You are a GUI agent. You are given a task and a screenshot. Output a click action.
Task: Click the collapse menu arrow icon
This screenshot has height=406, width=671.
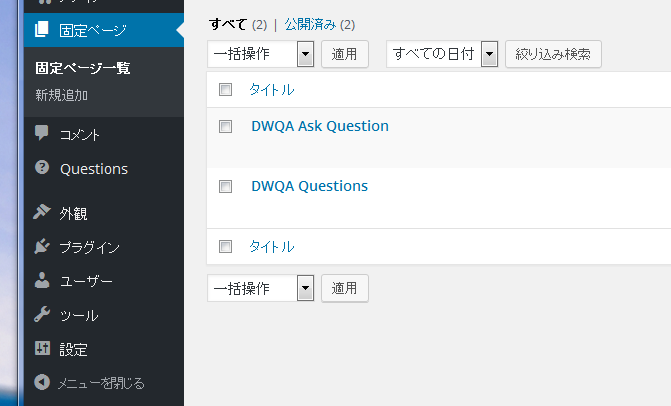pyautogui.click(x=42, y=382)
